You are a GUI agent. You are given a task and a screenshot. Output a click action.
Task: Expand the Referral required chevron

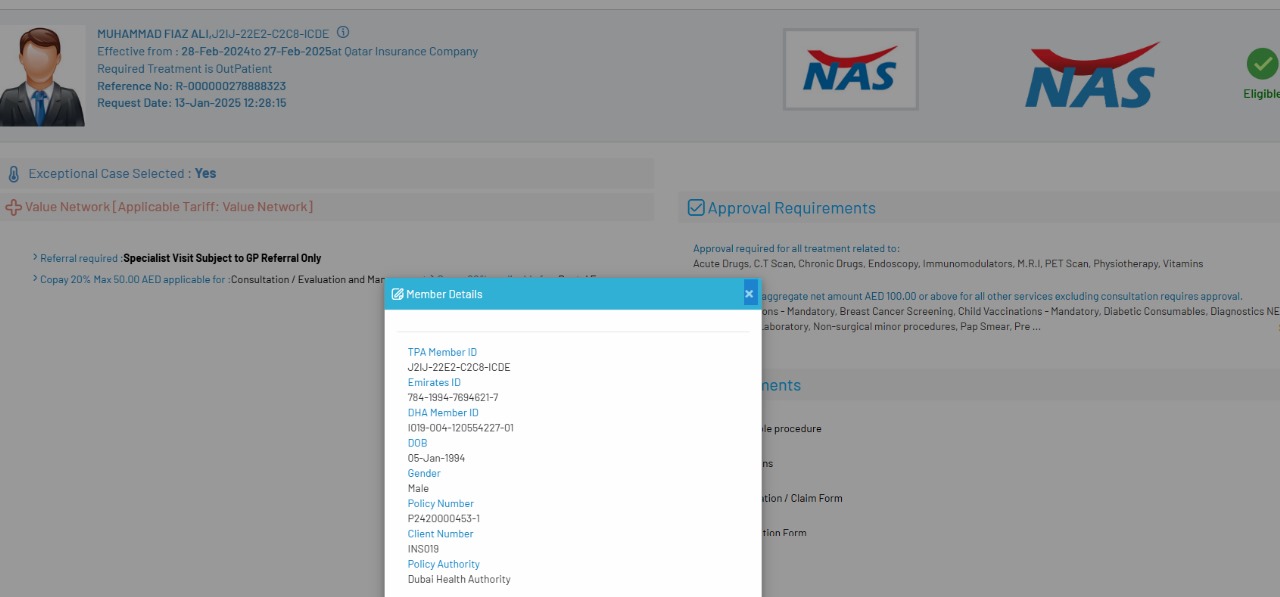pyautogui.click(x=35, y=258)
